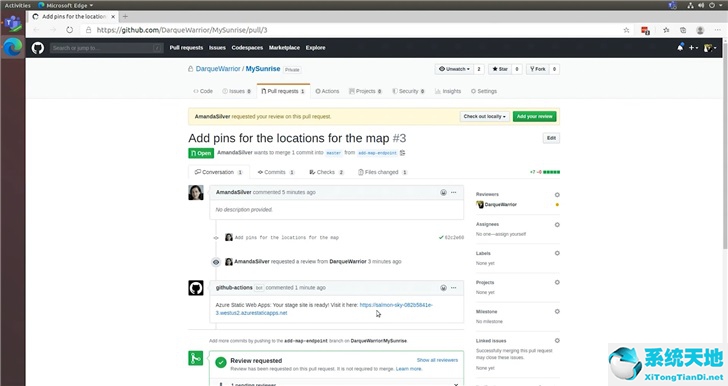The width and height of the screenshot is (728, 386).
Task: Click the GitHub search input field
Action: [107, 48]
